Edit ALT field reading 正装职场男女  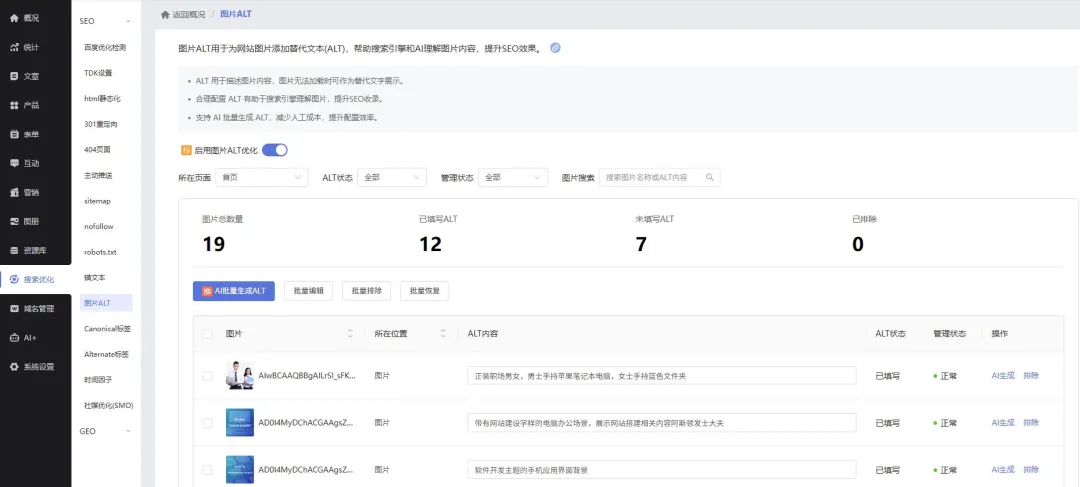[x=661, y=376]
